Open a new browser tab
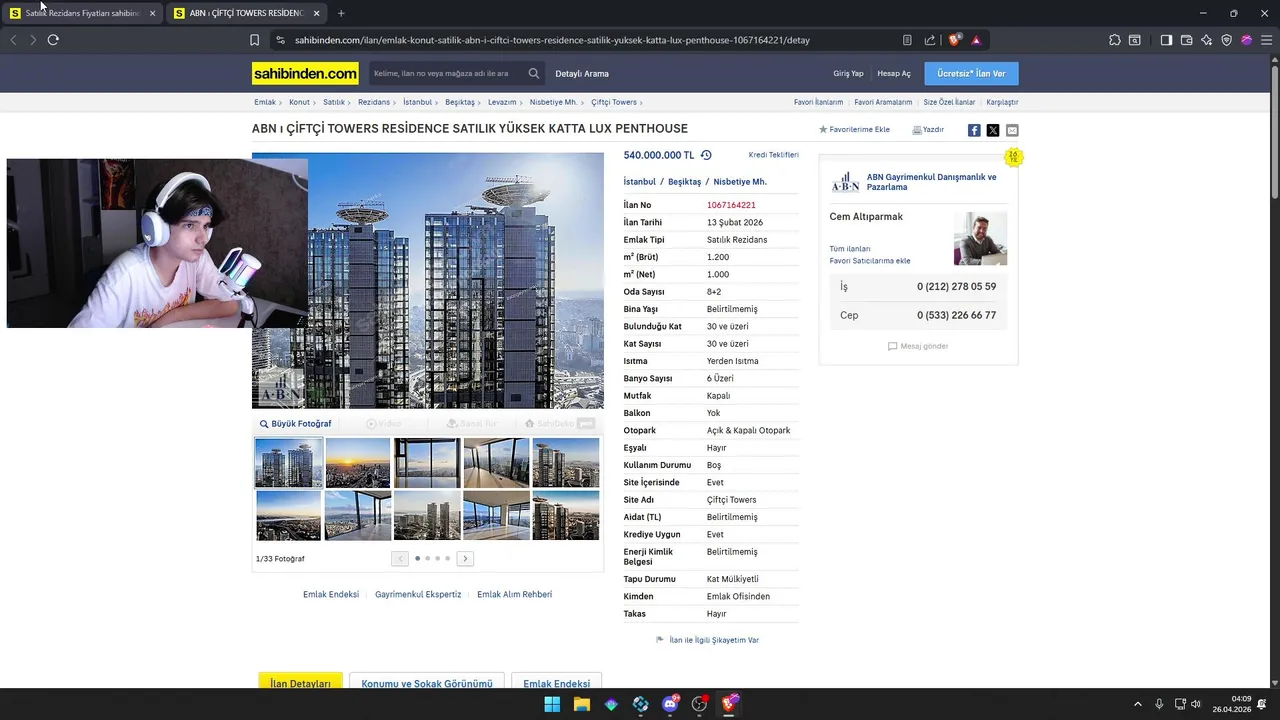 point(341,13)
